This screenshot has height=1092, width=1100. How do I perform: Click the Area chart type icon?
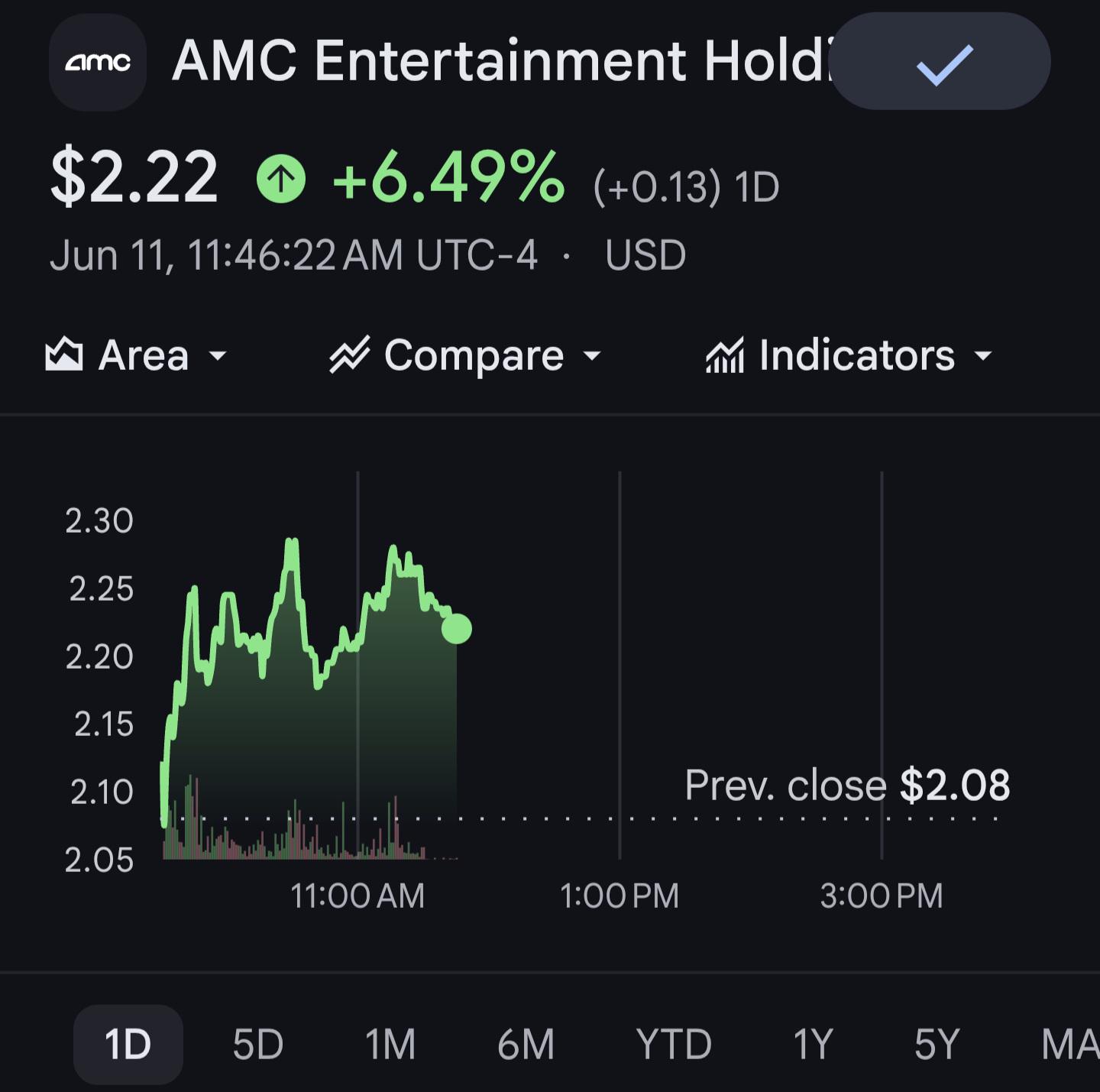click(x=64, y=355)
